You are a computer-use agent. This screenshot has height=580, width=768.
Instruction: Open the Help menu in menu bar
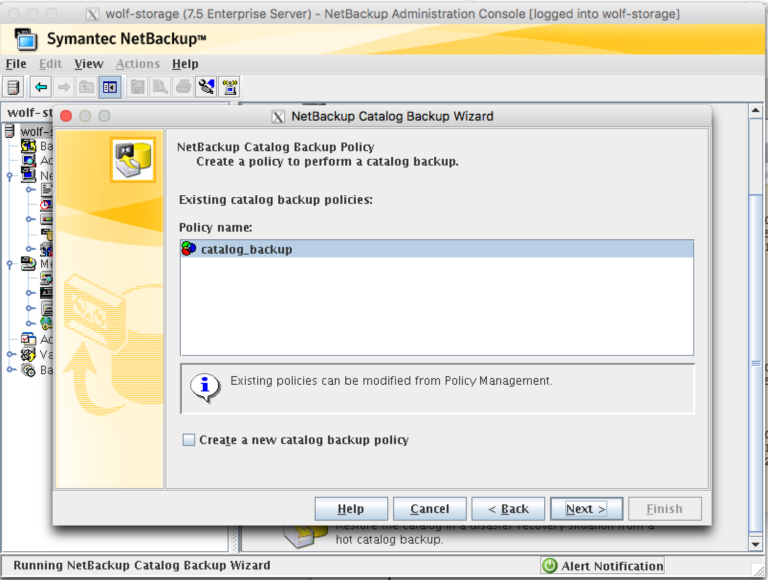pyautogui.click(x=185, y=64)
